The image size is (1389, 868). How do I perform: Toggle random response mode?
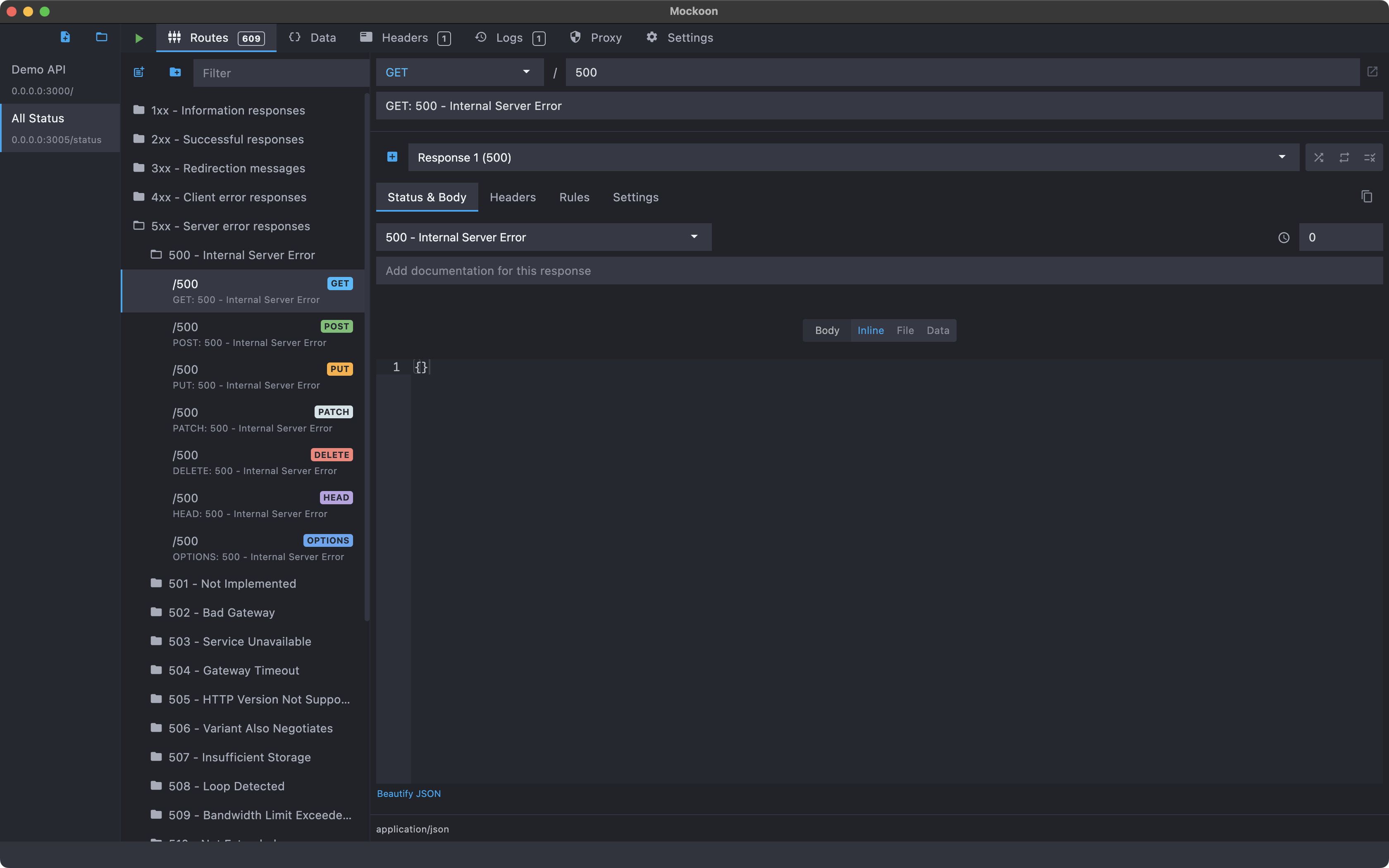(x=1319, y=157)
